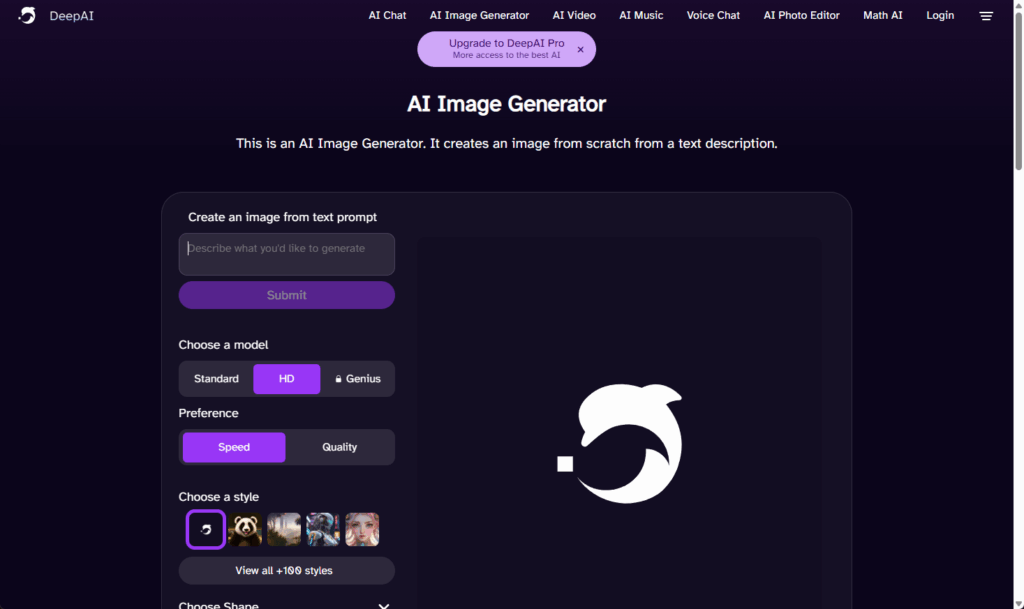Viewport: 1024px width, 609px height.
Task: Set preference to Quality
Action: coord(340,447)
